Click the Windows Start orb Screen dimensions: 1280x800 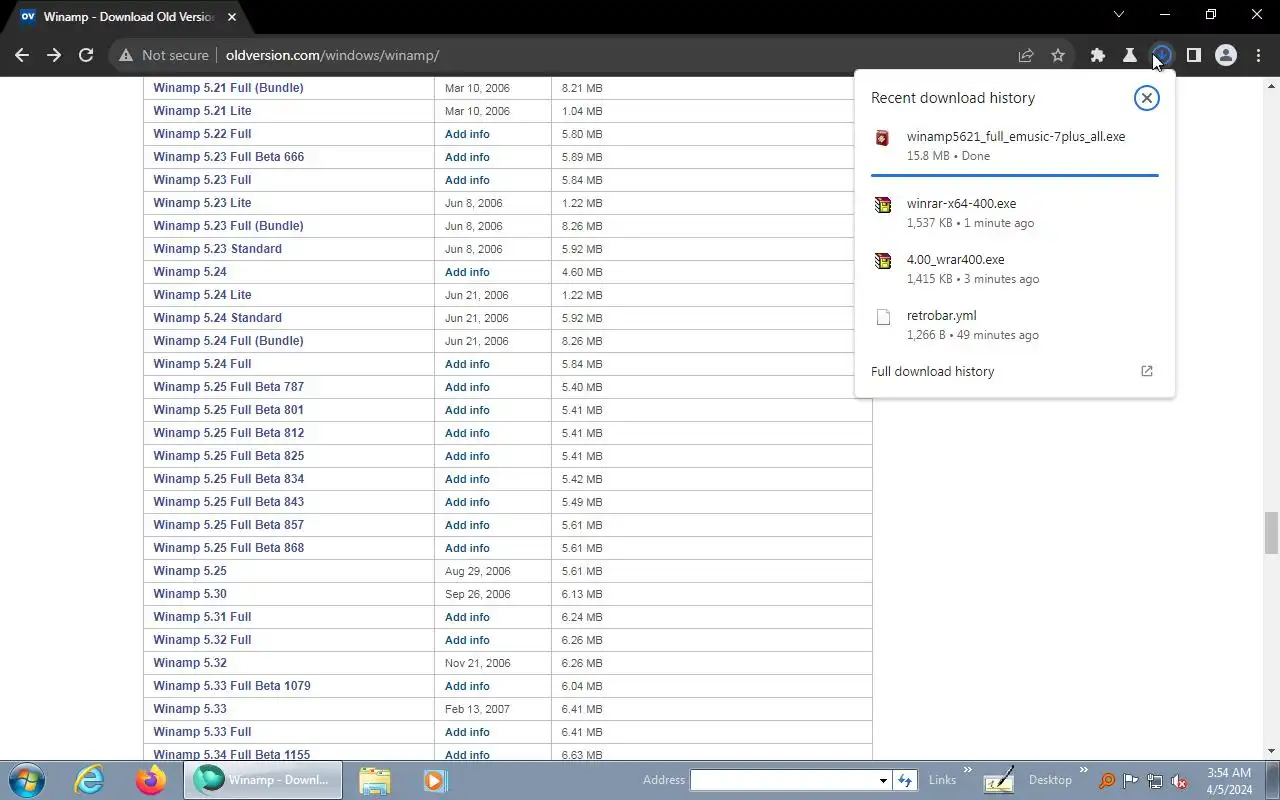pyautogui.click(x=26, y=780)
